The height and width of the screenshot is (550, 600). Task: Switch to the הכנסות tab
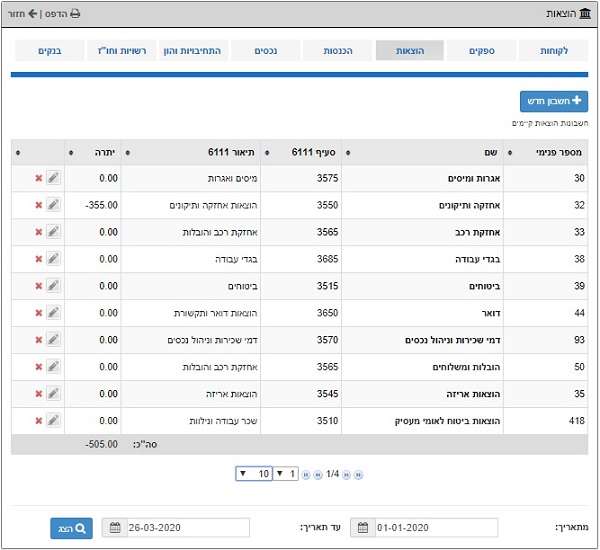point(338,51)
